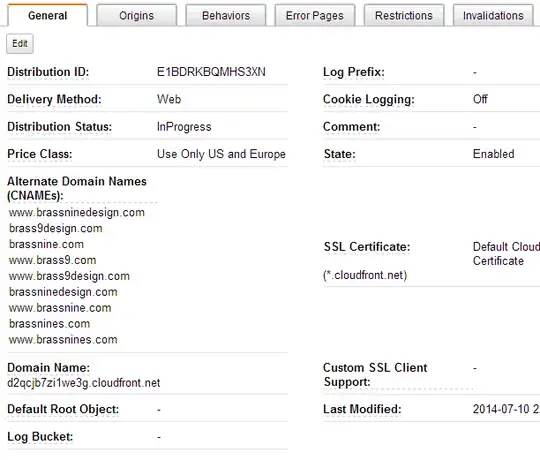Viewport: 540px width, 460px height.
Task: Click the Off cookie logging value
Action: (x=480, y=99)
